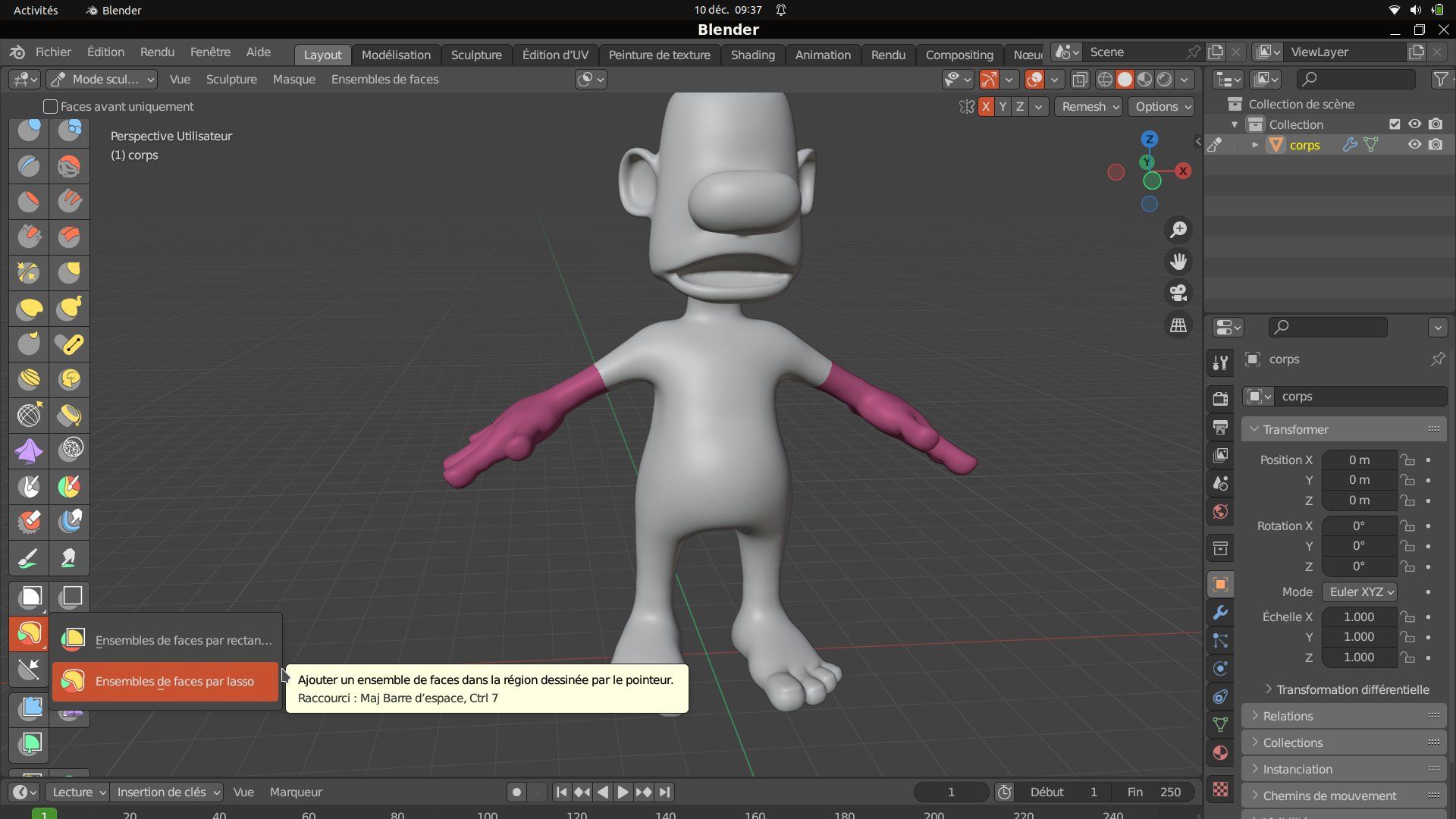Click the Échelle X value field

click(x=1359, y=617)
